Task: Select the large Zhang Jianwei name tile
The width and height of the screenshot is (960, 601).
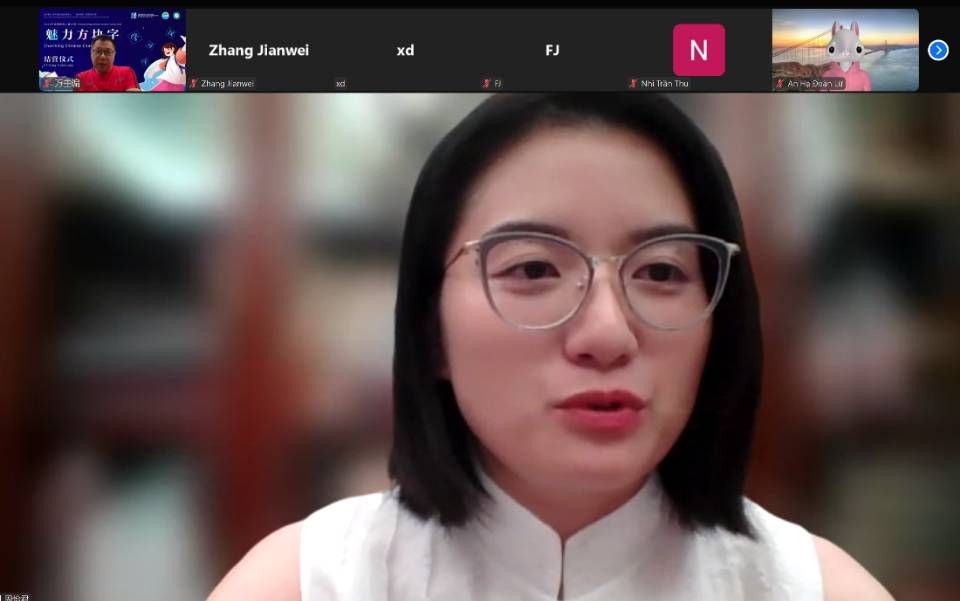Action: coord(259,50)
